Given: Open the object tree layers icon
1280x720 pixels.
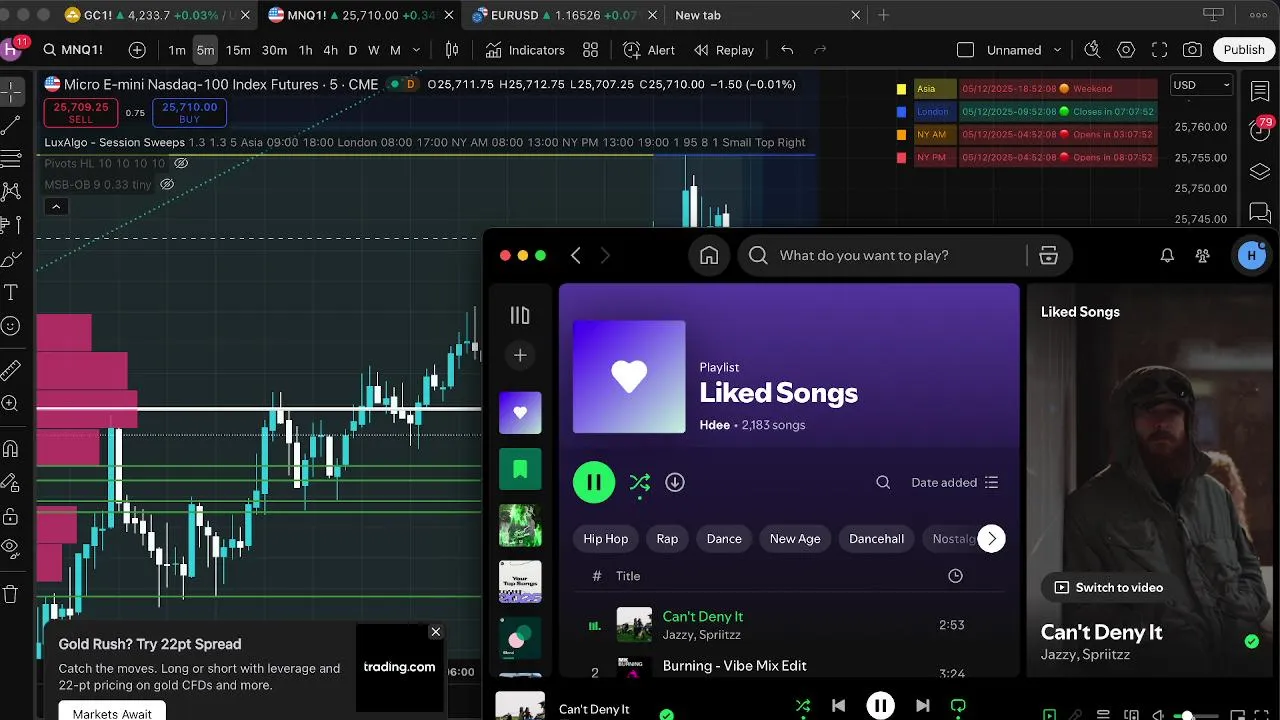Looking at the screenshot, I should 1260,171.
